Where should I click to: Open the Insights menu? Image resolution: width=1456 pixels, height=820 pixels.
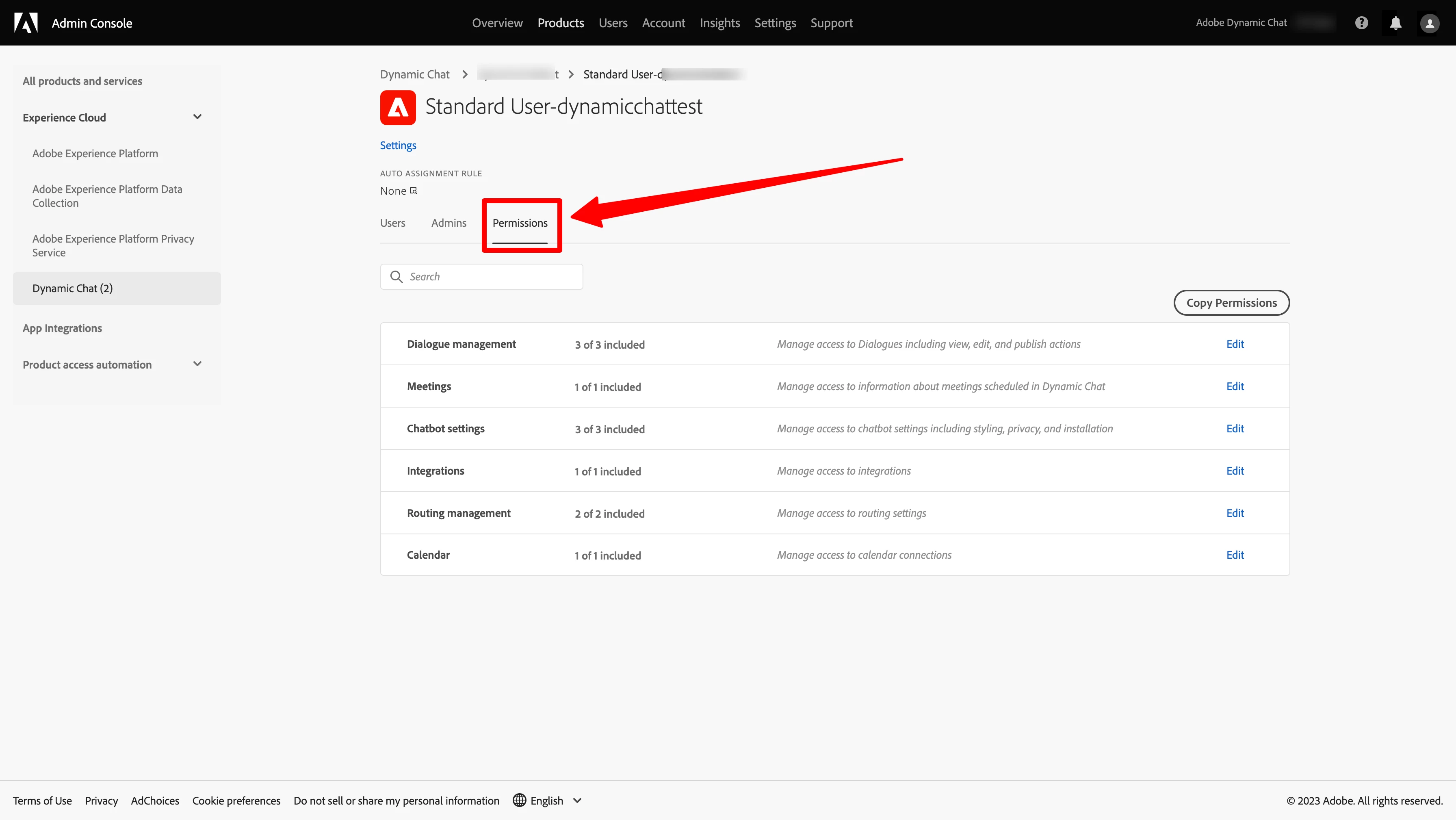click(719, 23)
